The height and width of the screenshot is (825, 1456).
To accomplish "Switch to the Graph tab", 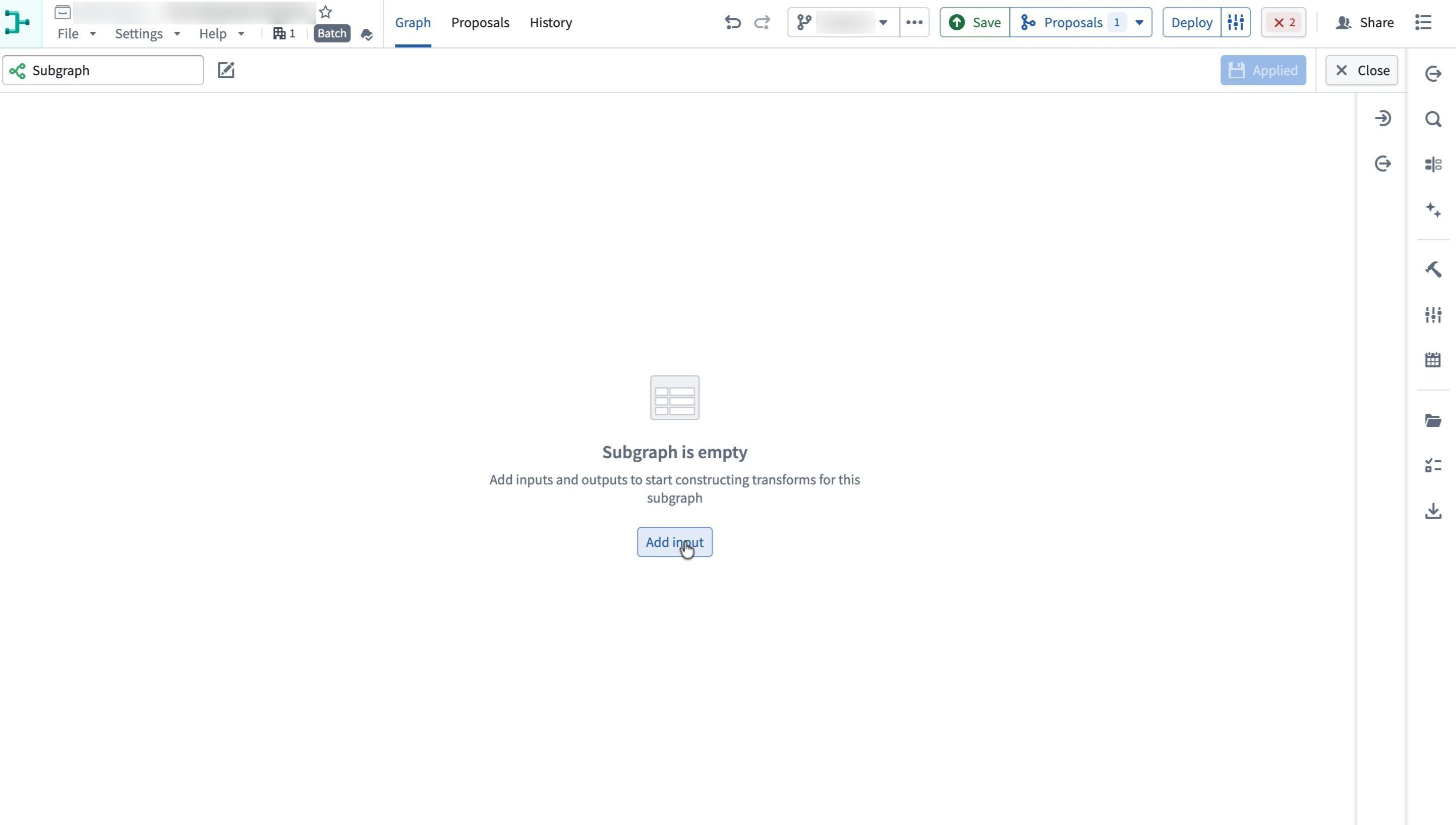I will (413, 23).
